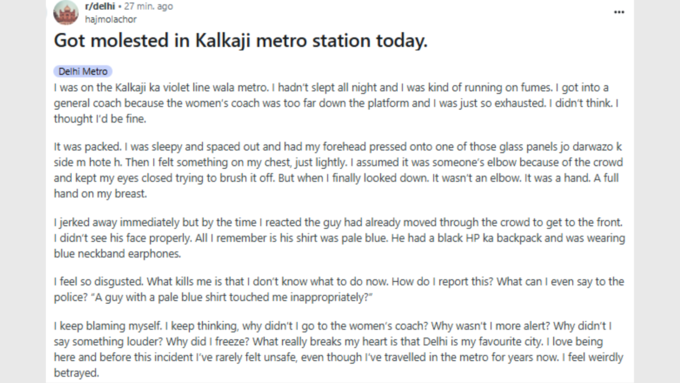Click the '27 min. ago' timestamp
Screen dimensions: 680x383
point(148,6)
